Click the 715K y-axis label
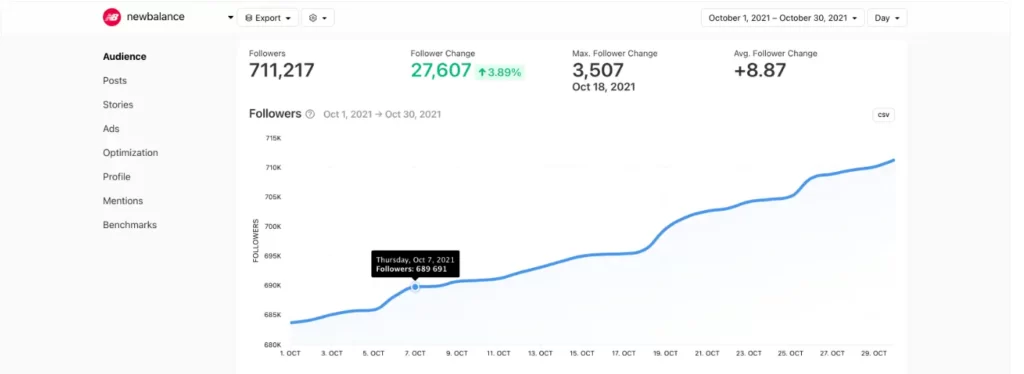 pos(273,138)
